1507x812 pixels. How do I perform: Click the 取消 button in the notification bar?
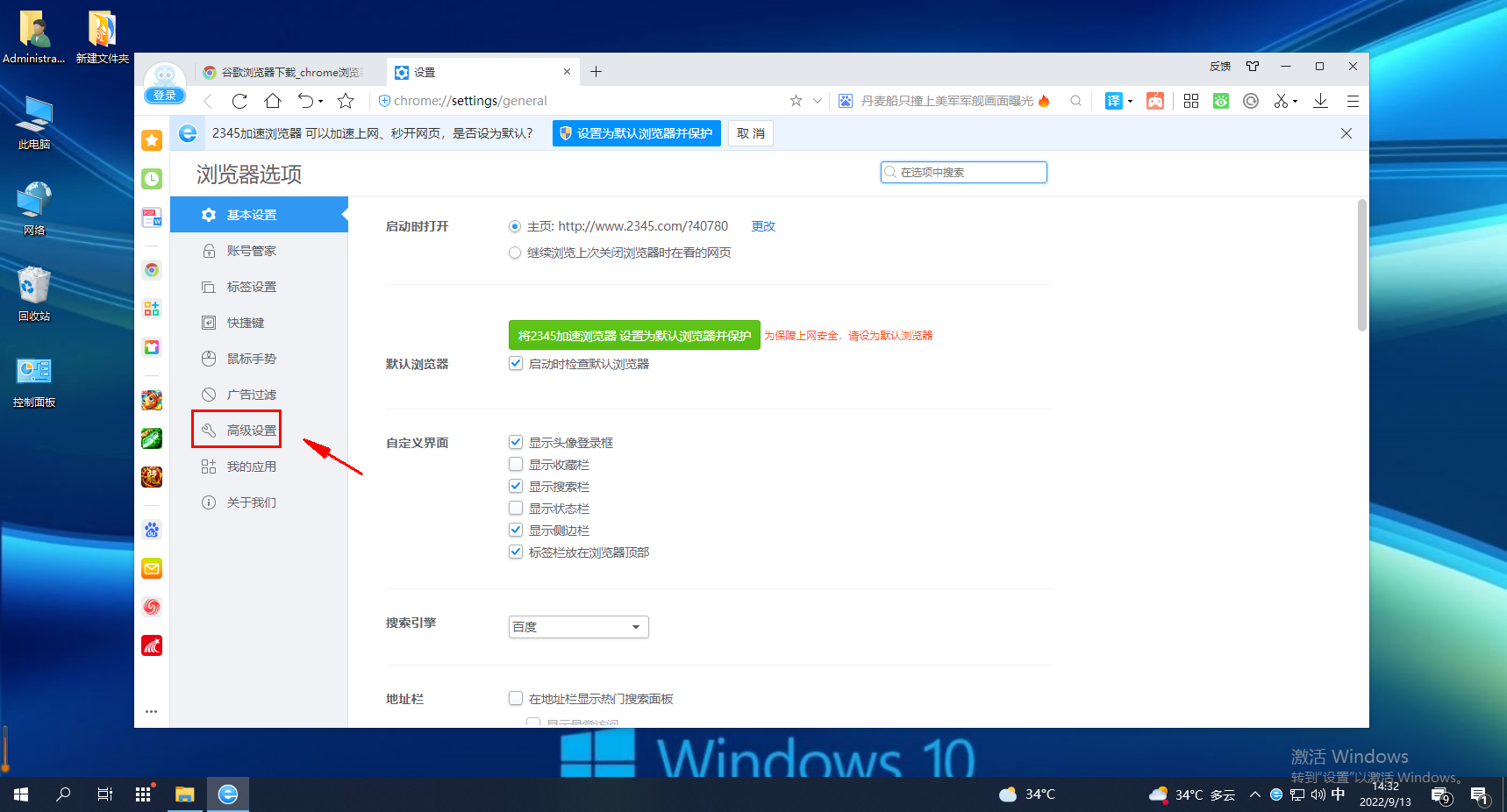(751, 133)
